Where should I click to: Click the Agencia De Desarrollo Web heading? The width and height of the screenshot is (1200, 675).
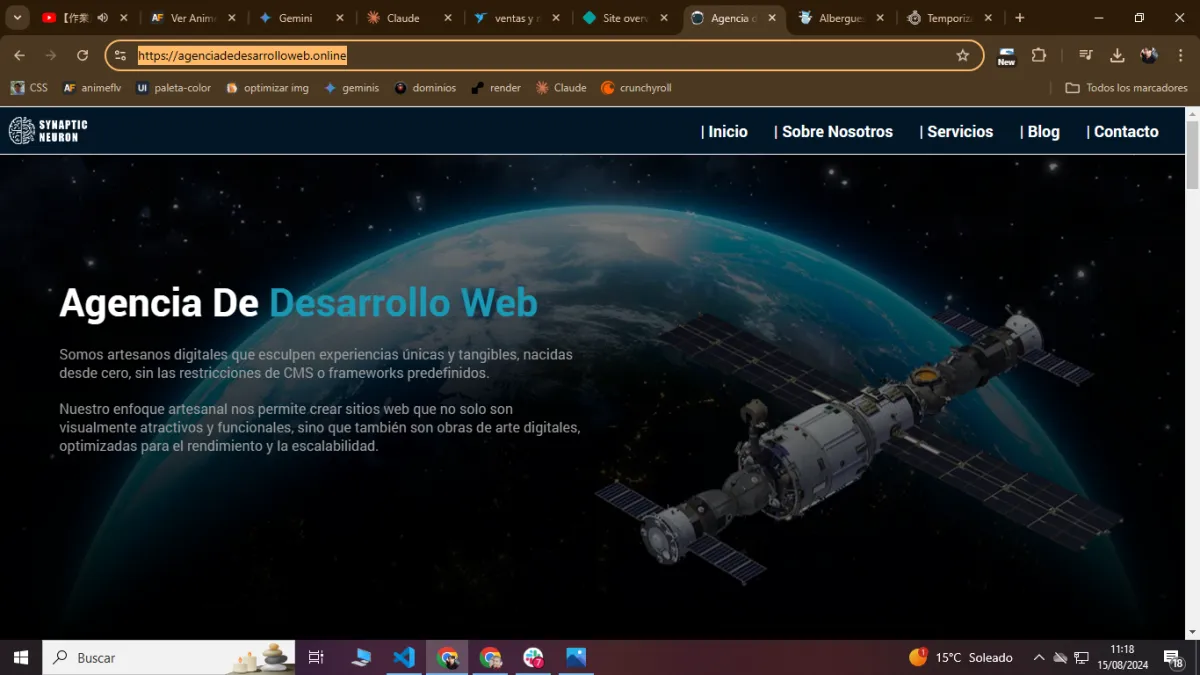tap(298, 303)
